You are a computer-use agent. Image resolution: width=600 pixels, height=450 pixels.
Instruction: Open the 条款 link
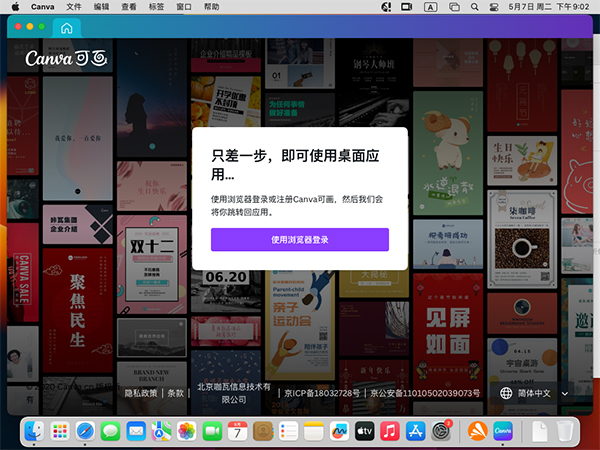coord(175,393)
